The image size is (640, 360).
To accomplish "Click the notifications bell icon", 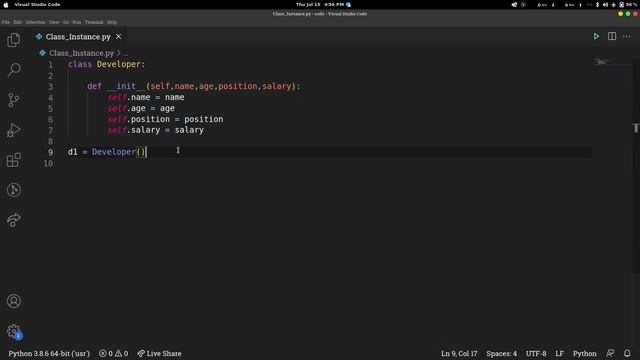I will [x=627, y=353].
